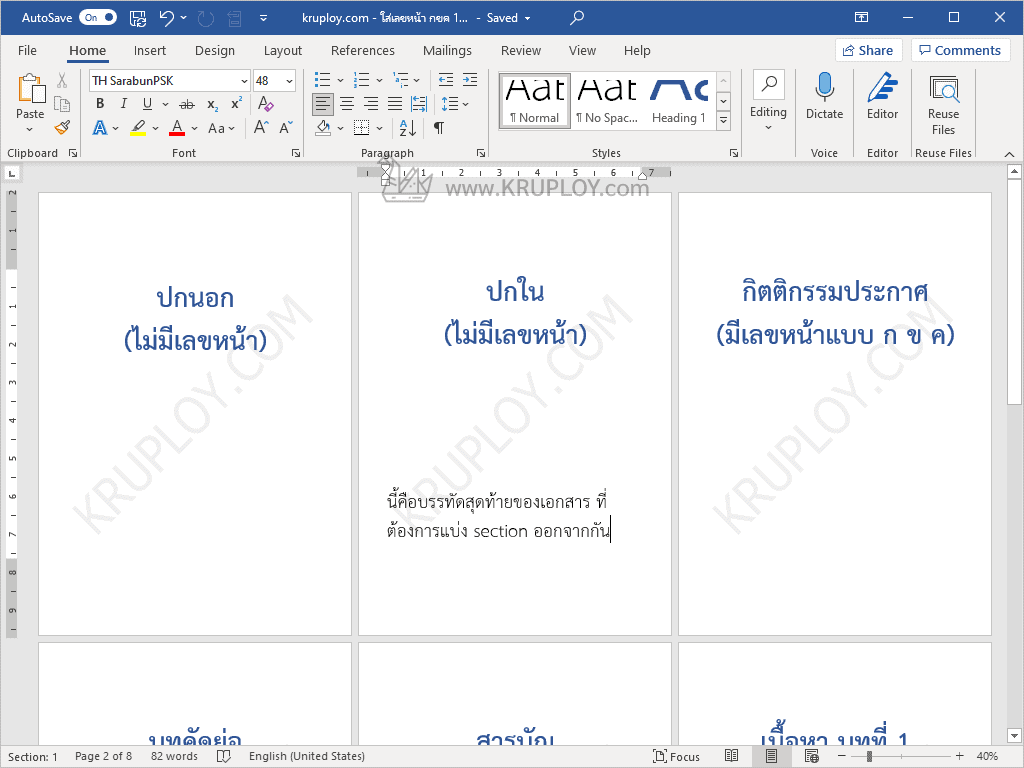Click the Format Painter brush icon

tap(62, 127)
